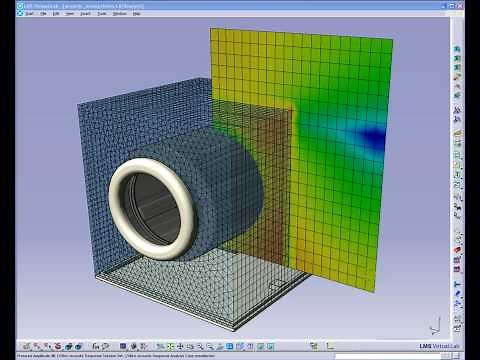Click the Hide/Show icon

pos(261,346)
